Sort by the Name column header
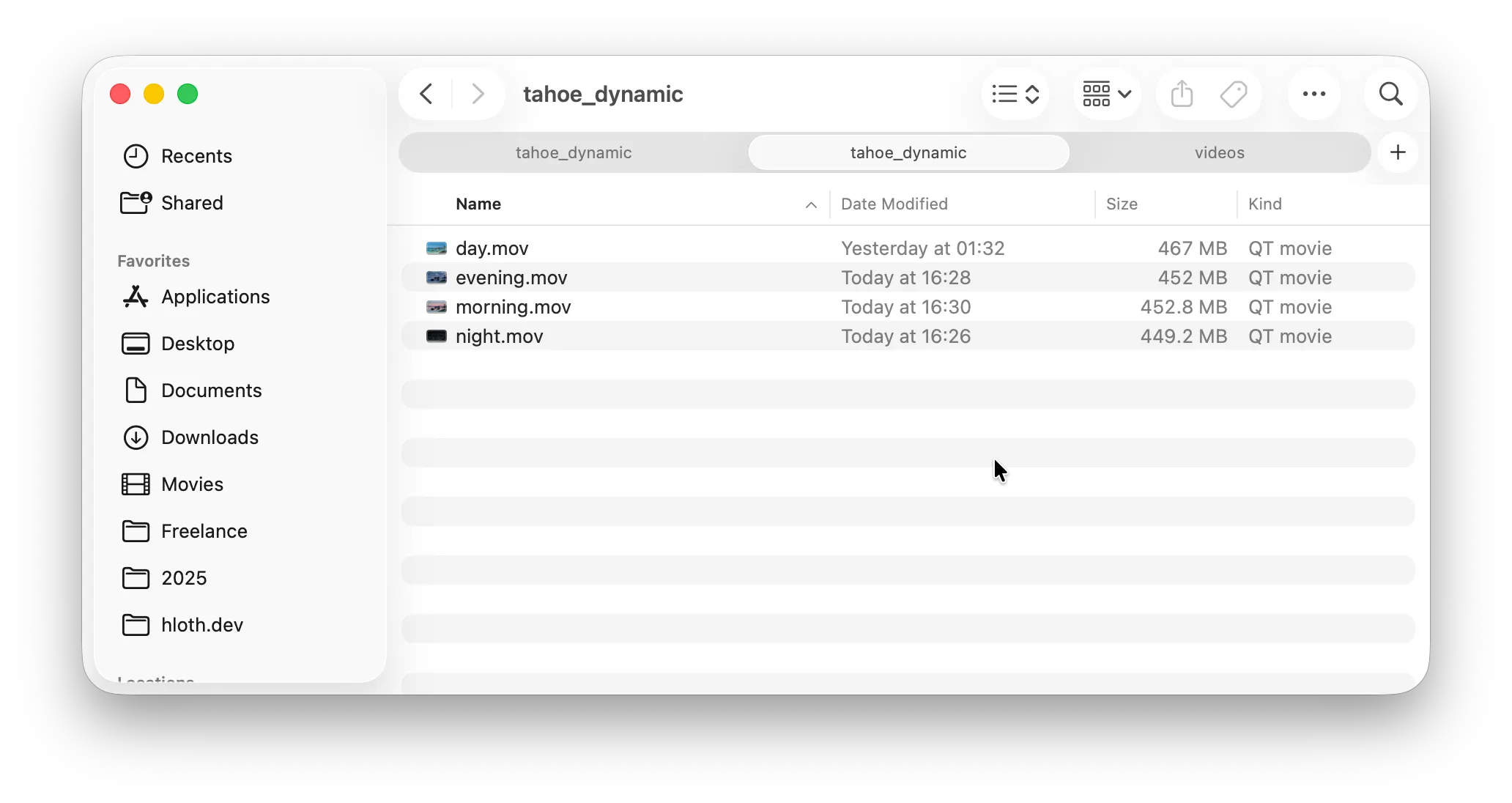The height and width of the screenshot is (803, 1512). pos(478,204)
